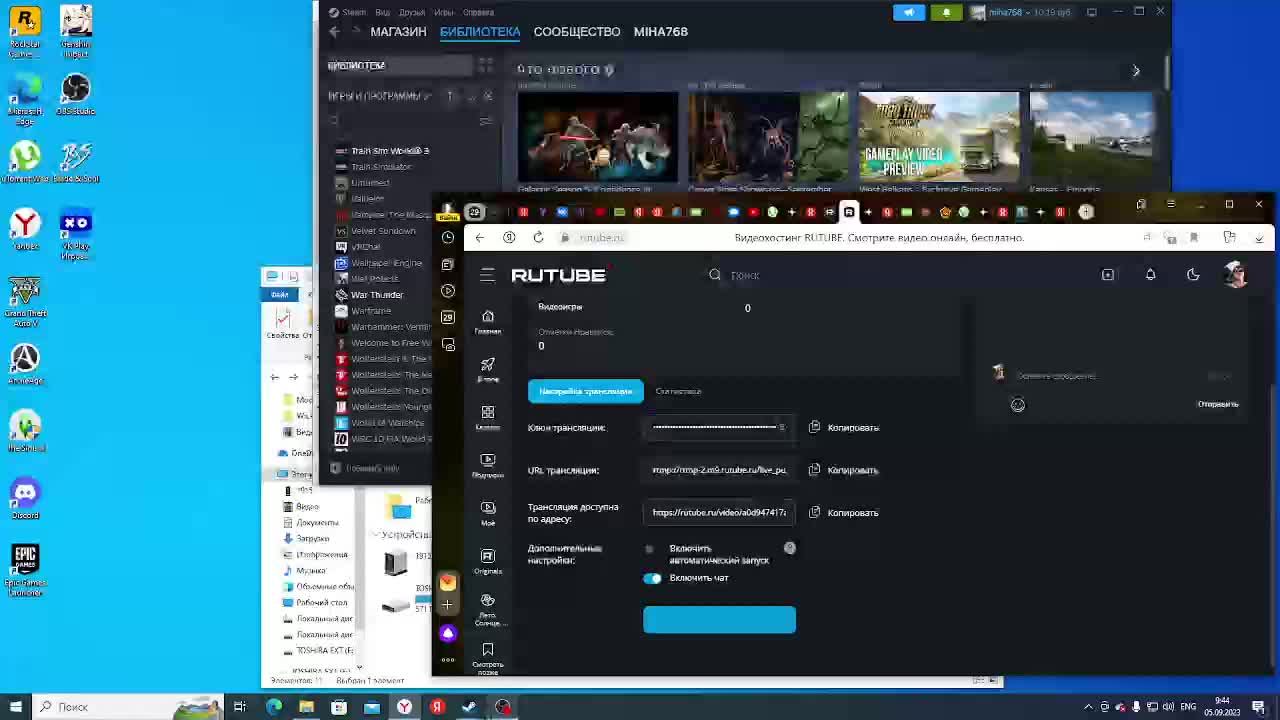Go back in the Yandex browser

click(480, 237)
